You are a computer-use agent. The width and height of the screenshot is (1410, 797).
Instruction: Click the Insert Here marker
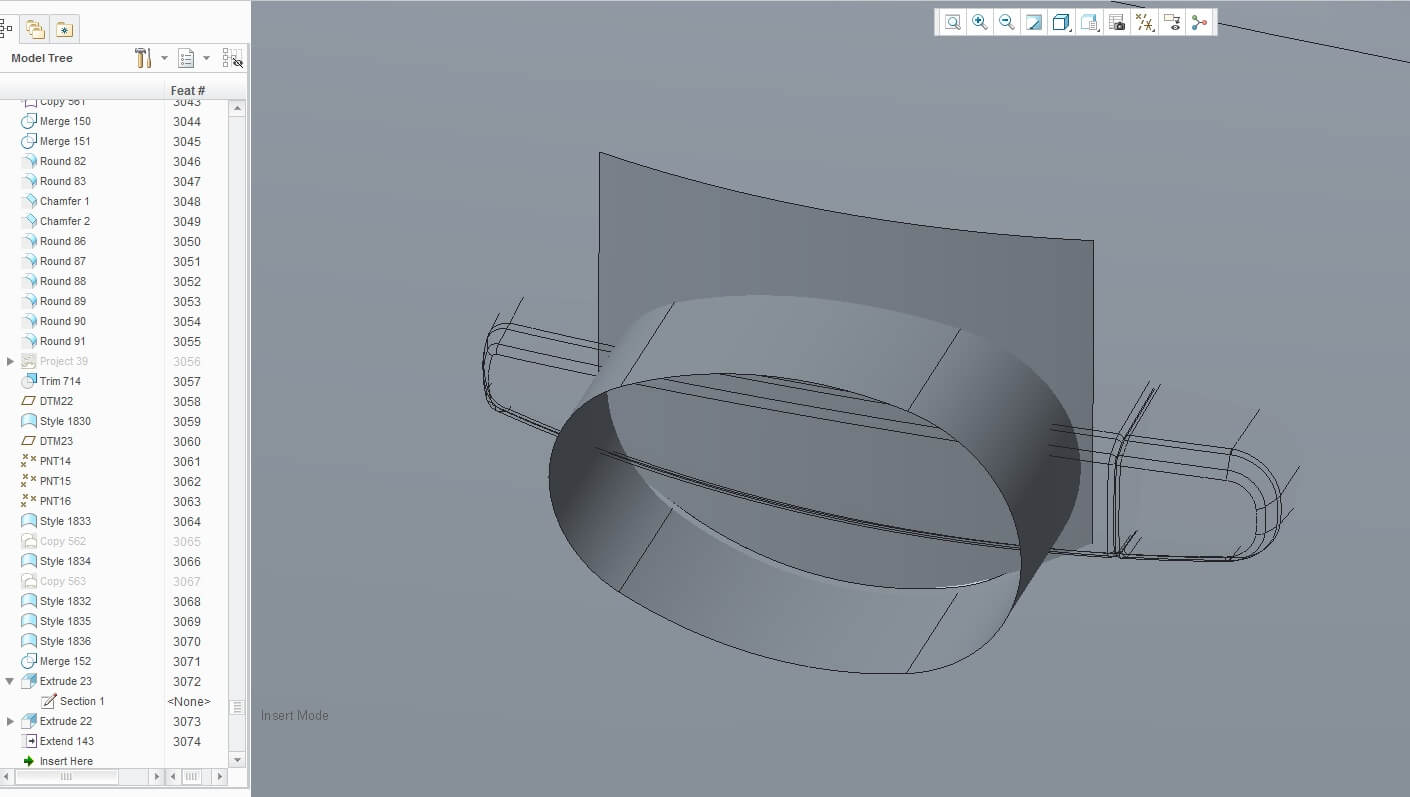[x=58, y=761]
